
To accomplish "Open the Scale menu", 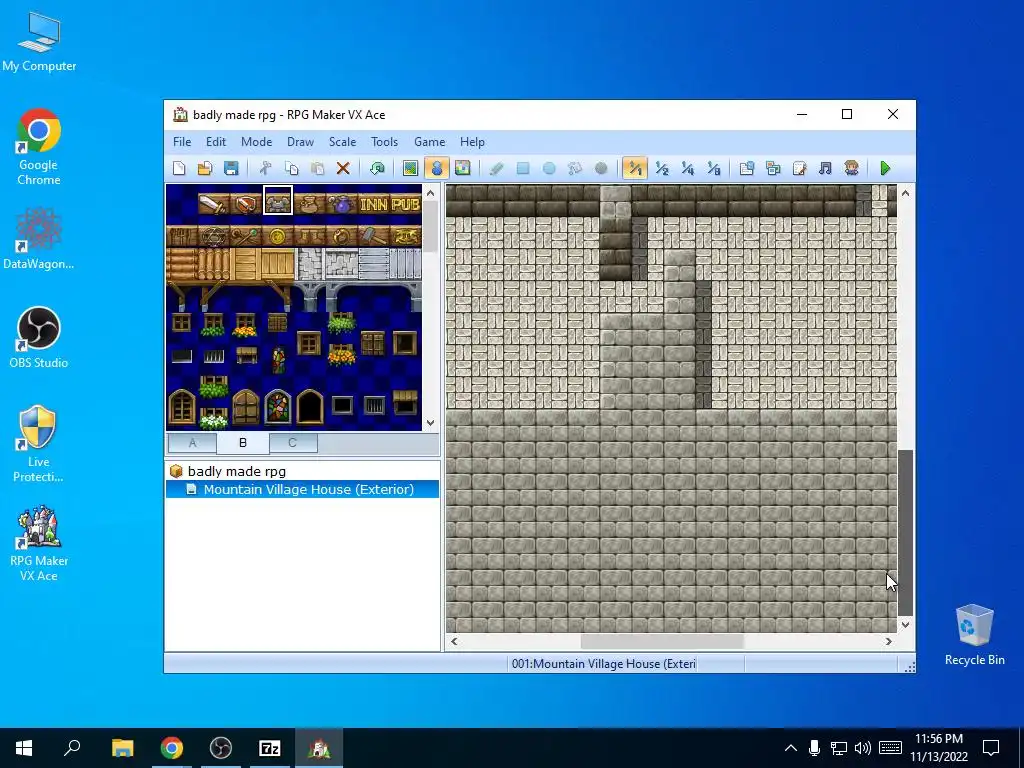I will 342,142.
